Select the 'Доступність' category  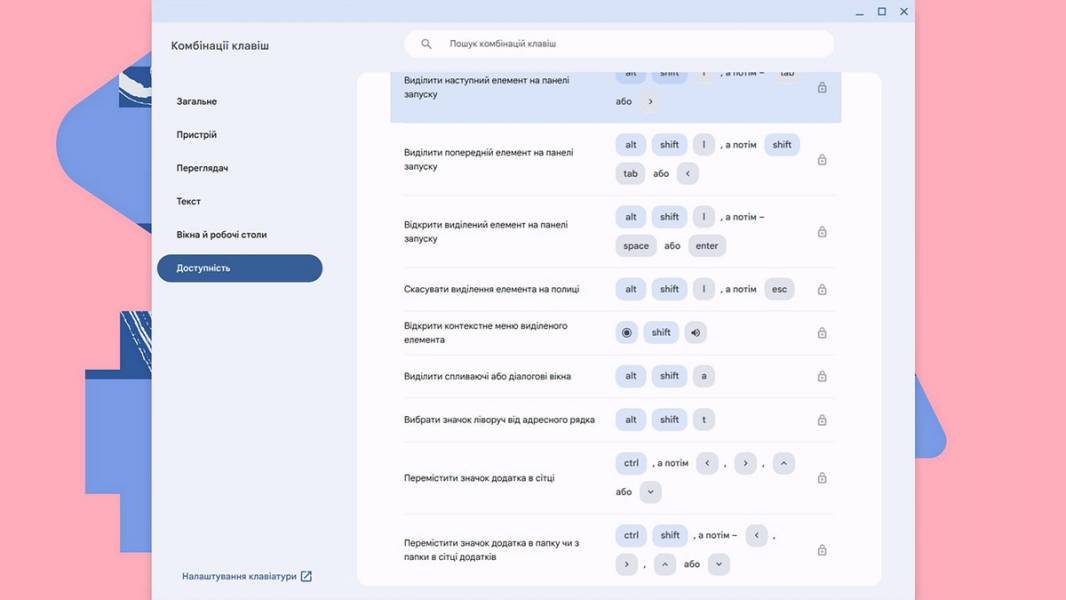click(x=240, y=268)
